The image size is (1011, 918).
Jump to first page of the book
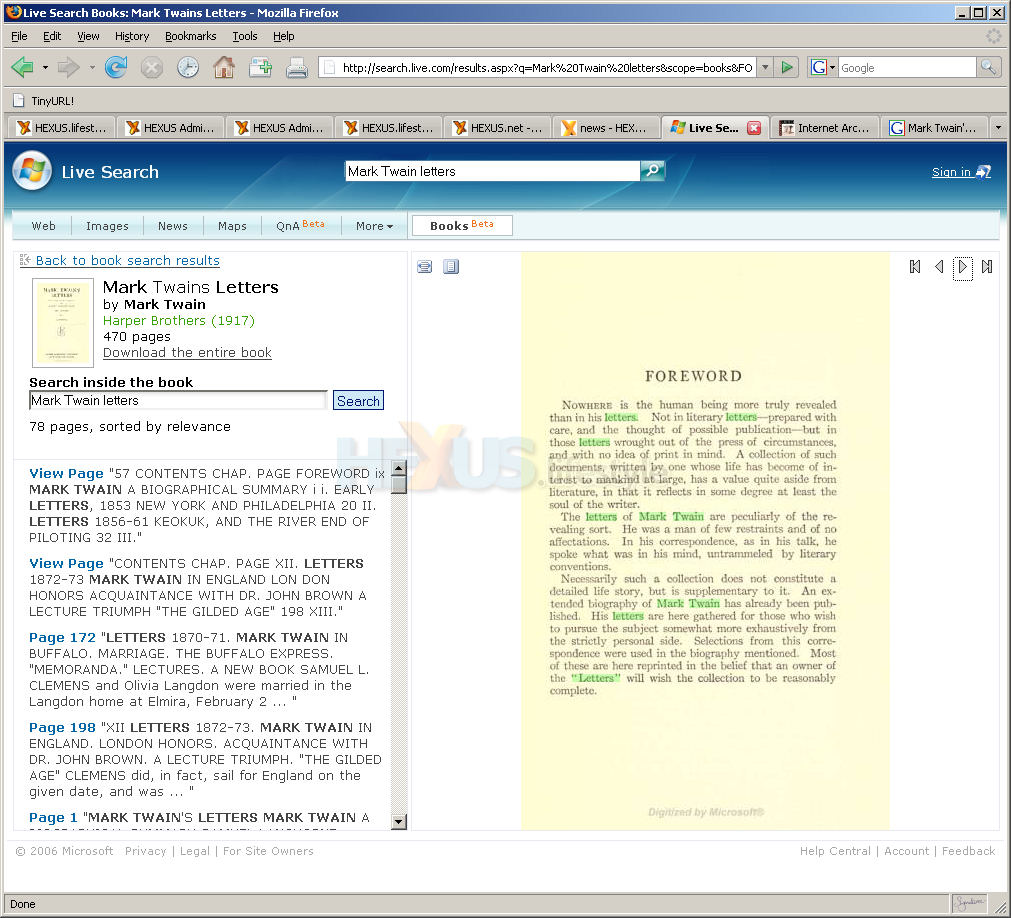click(915, 267)
